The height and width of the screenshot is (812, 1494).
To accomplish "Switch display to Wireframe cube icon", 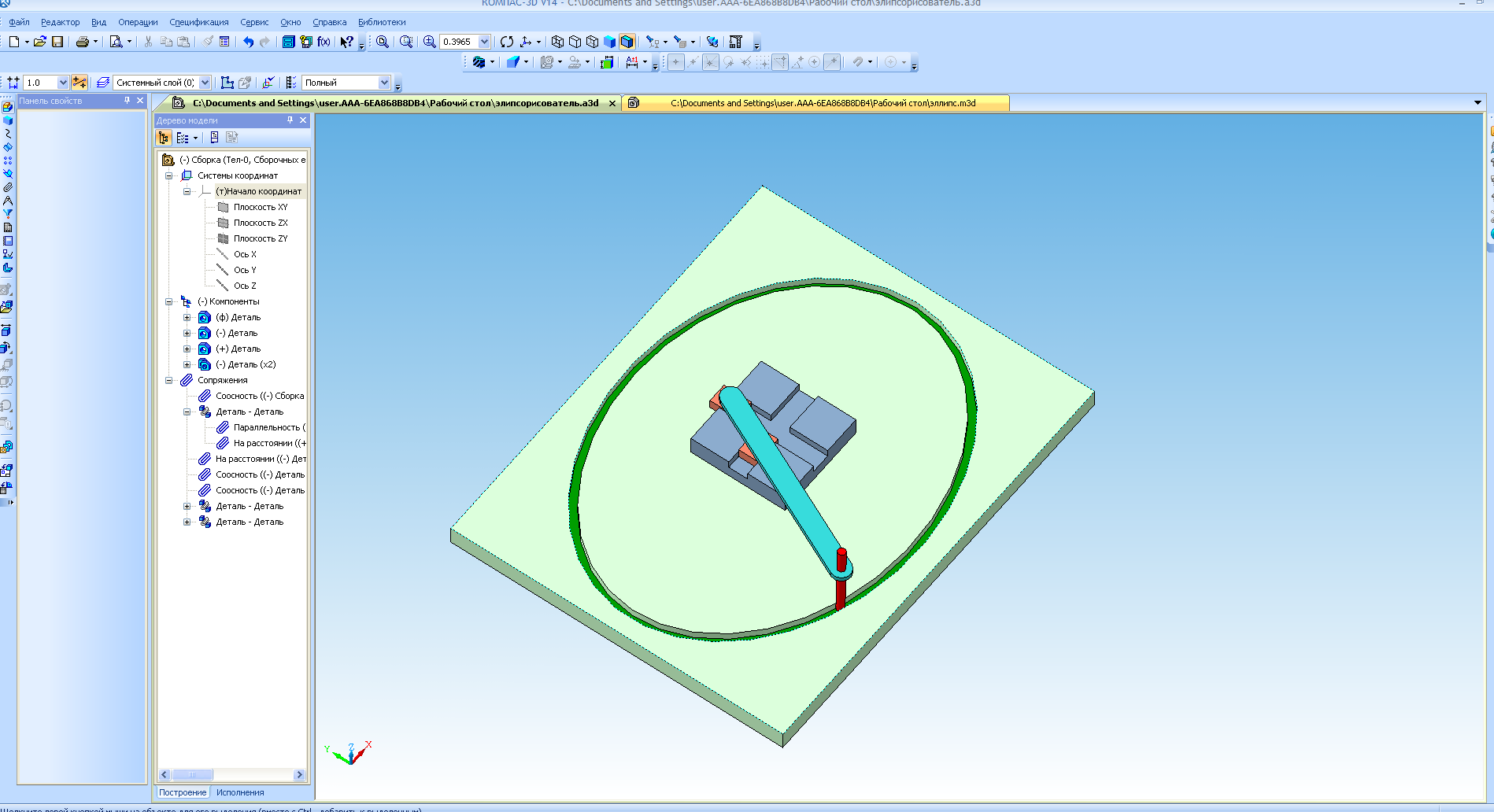I will click(557, 42).
